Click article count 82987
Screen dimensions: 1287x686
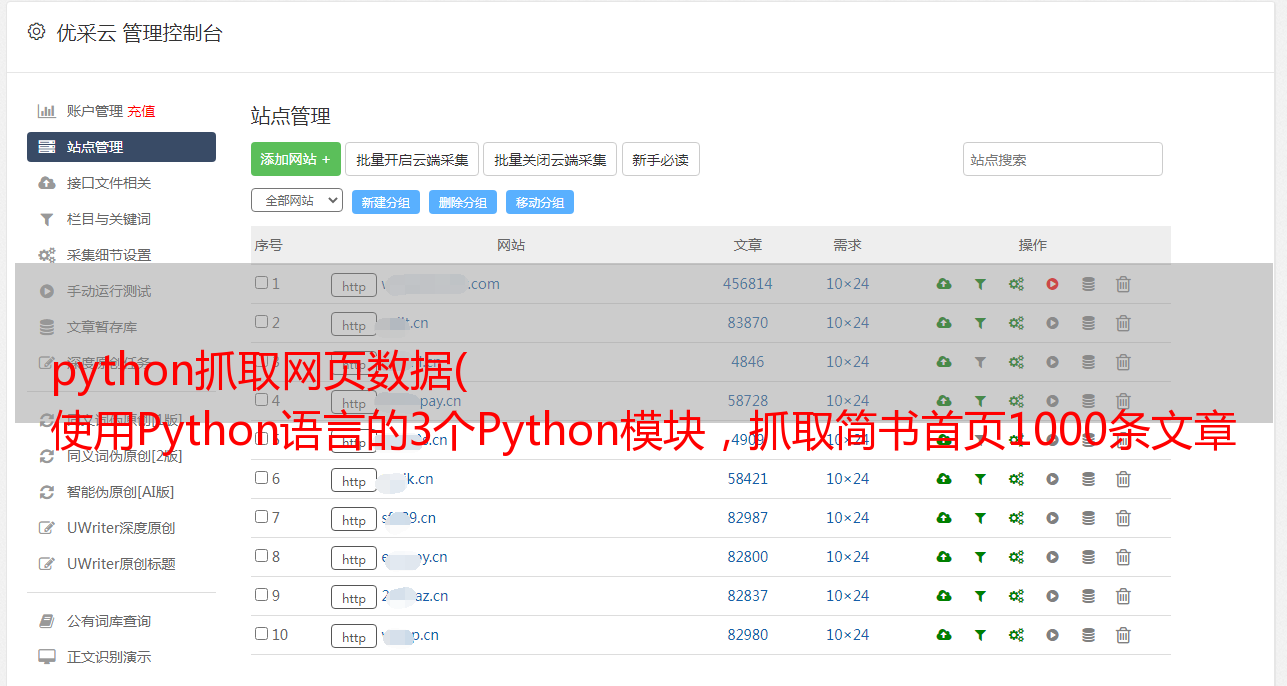[748, 518]
